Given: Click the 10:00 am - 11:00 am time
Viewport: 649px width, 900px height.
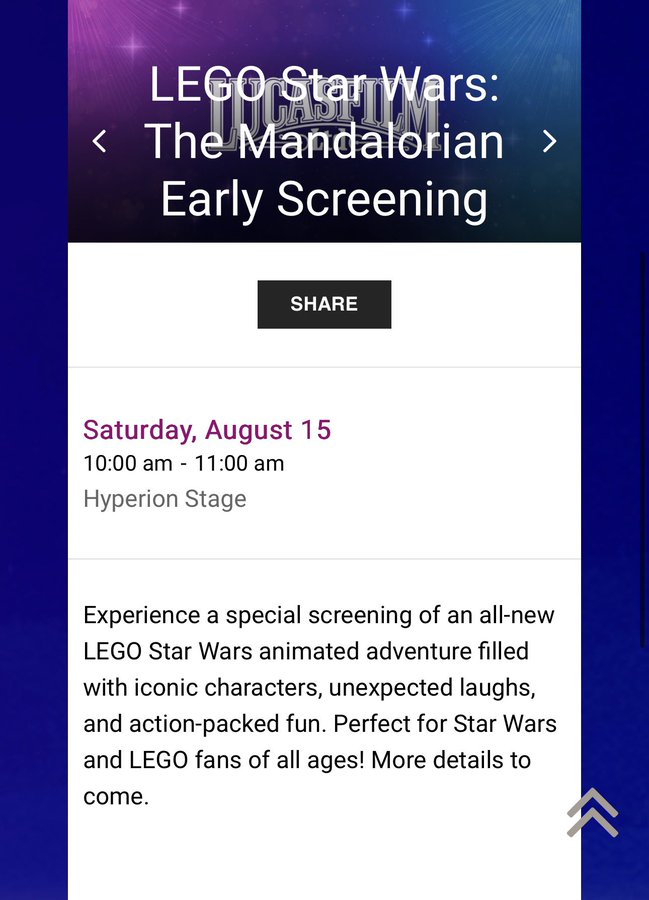Looking at the screenshot, I should click(184, 464).
